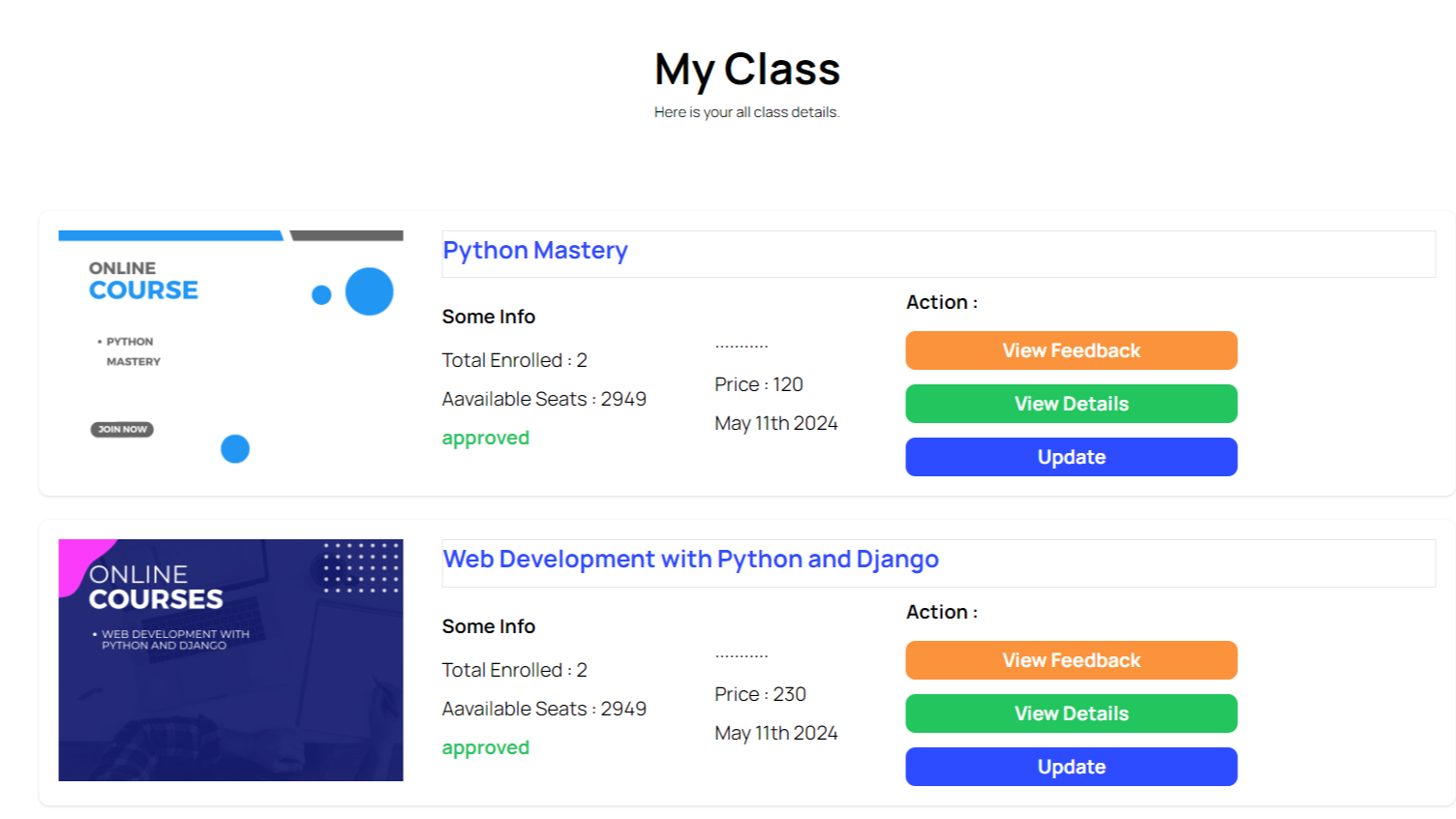
Task: Open Web Development with Python and Django title
Action: click(690, 560)
